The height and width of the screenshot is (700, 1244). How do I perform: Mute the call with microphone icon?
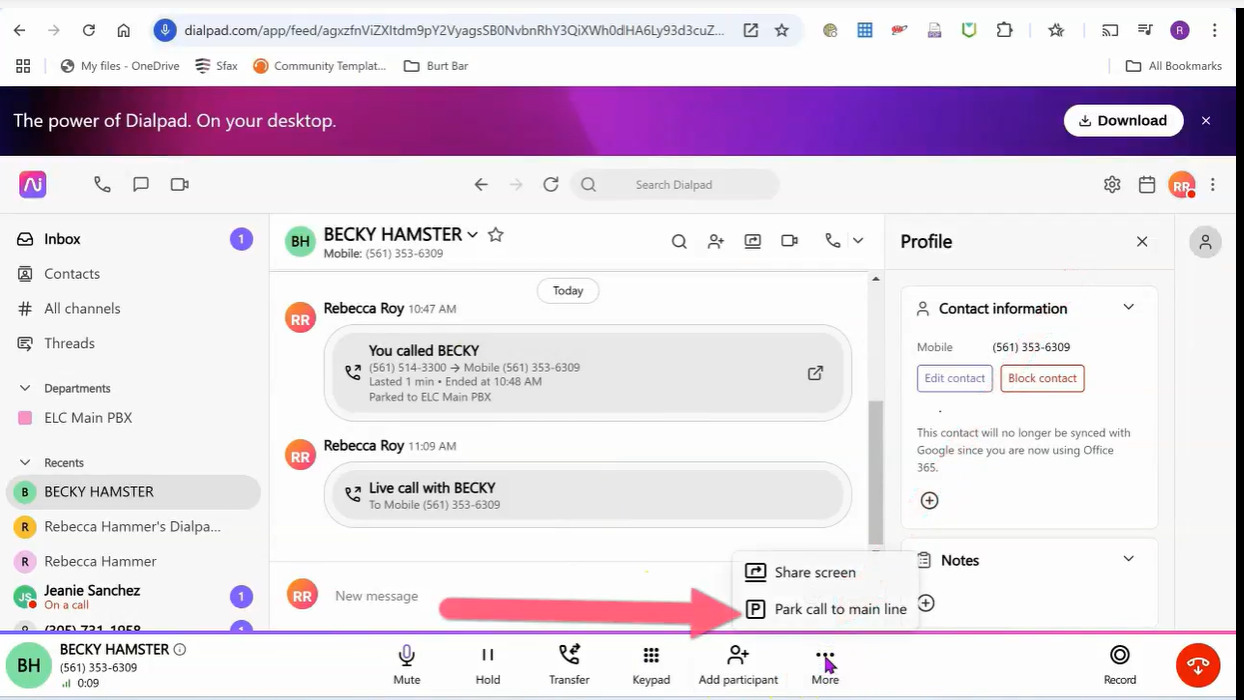pyautogui.click(x=406, y=664)
